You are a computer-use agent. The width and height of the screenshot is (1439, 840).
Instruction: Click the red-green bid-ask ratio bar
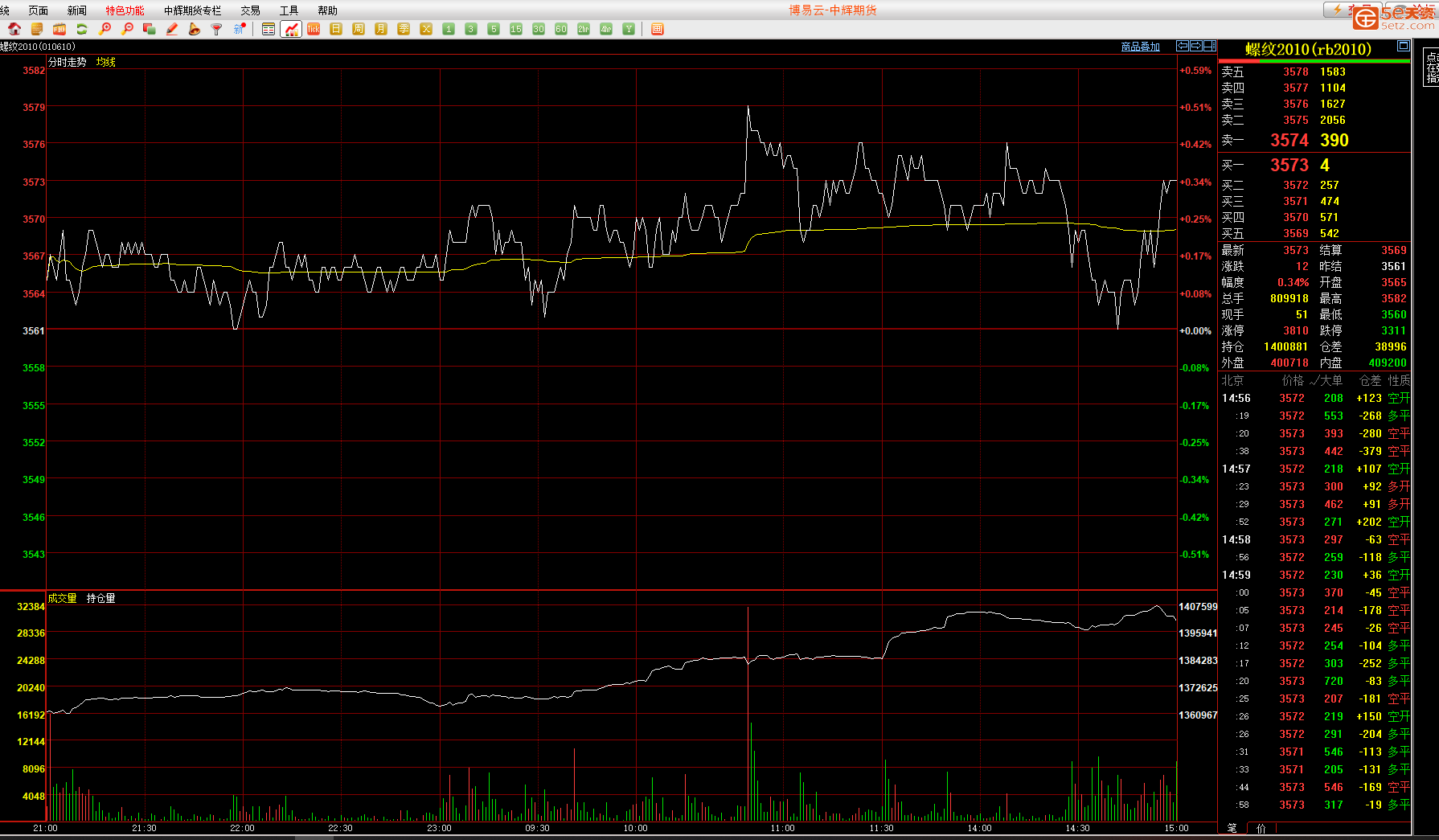coord(1314,61)
